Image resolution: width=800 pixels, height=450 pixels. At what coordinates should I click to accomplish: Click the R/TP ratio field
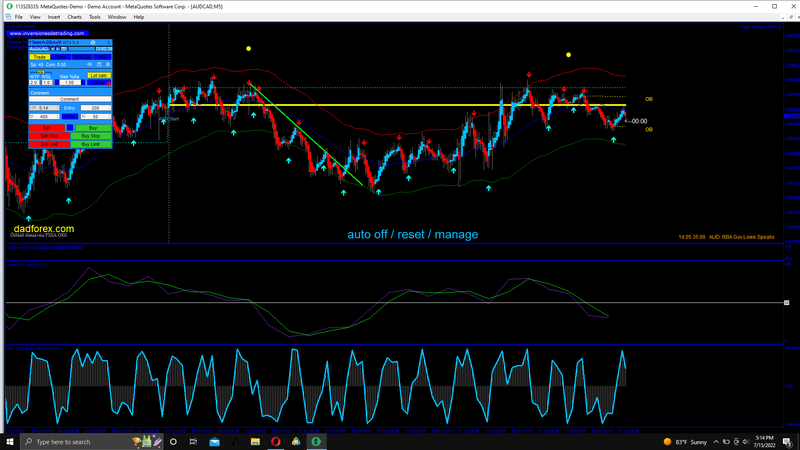point(34,83)
